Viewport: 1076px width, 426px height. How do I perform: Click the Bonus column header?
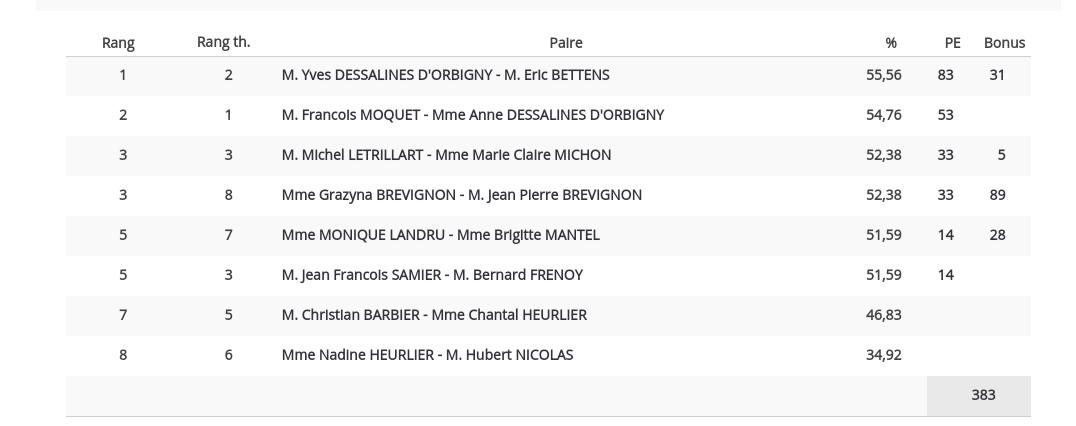coord(1005,43)
